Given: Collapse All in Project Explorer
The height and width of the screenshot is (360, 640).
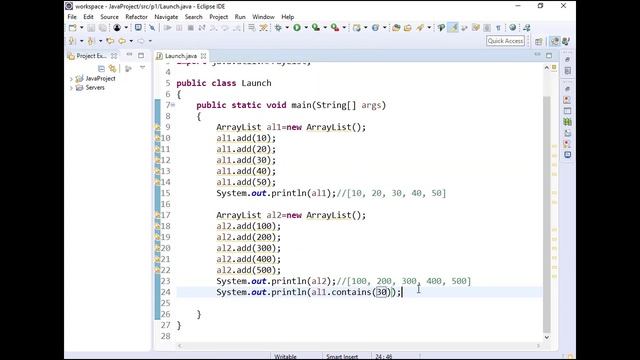Looking at the screenshot, I should point(101,69).
